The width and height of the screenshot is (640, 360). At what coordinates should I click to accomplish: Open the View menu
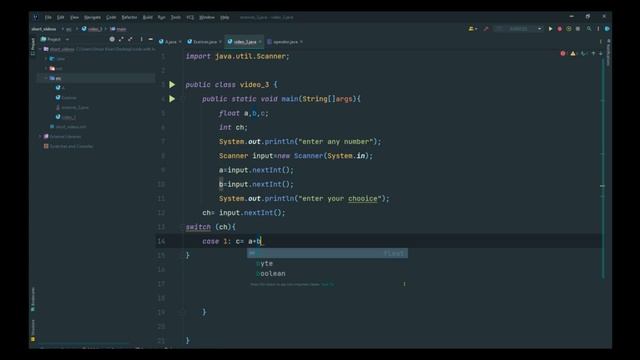tap(74, 17)
